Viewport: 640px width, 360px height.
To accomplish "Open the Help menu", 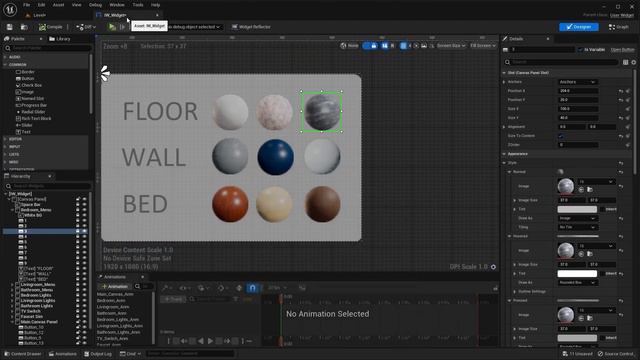I will pos(156,5).
